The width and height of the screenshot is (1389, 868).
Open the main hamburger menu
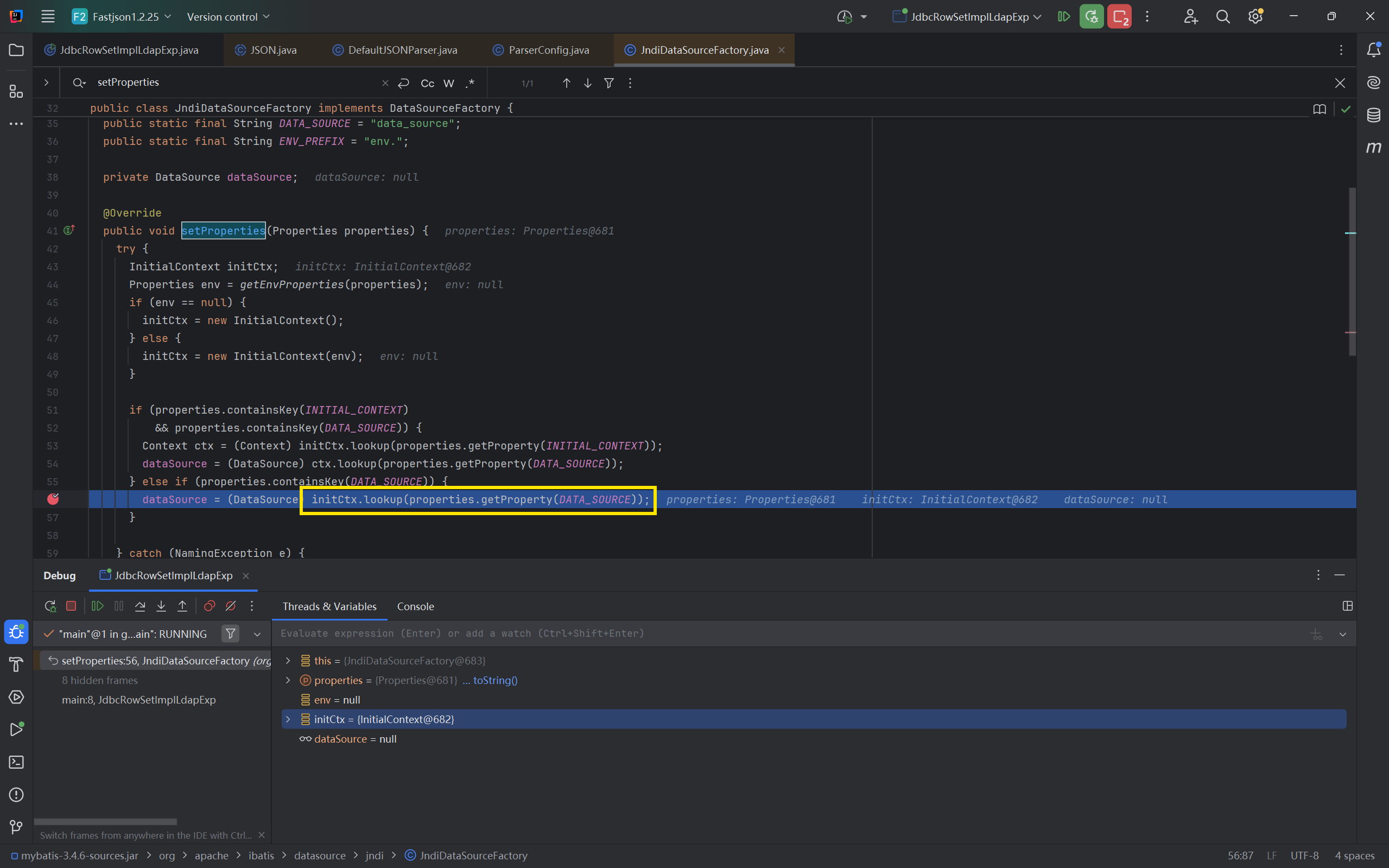(48, 17)
